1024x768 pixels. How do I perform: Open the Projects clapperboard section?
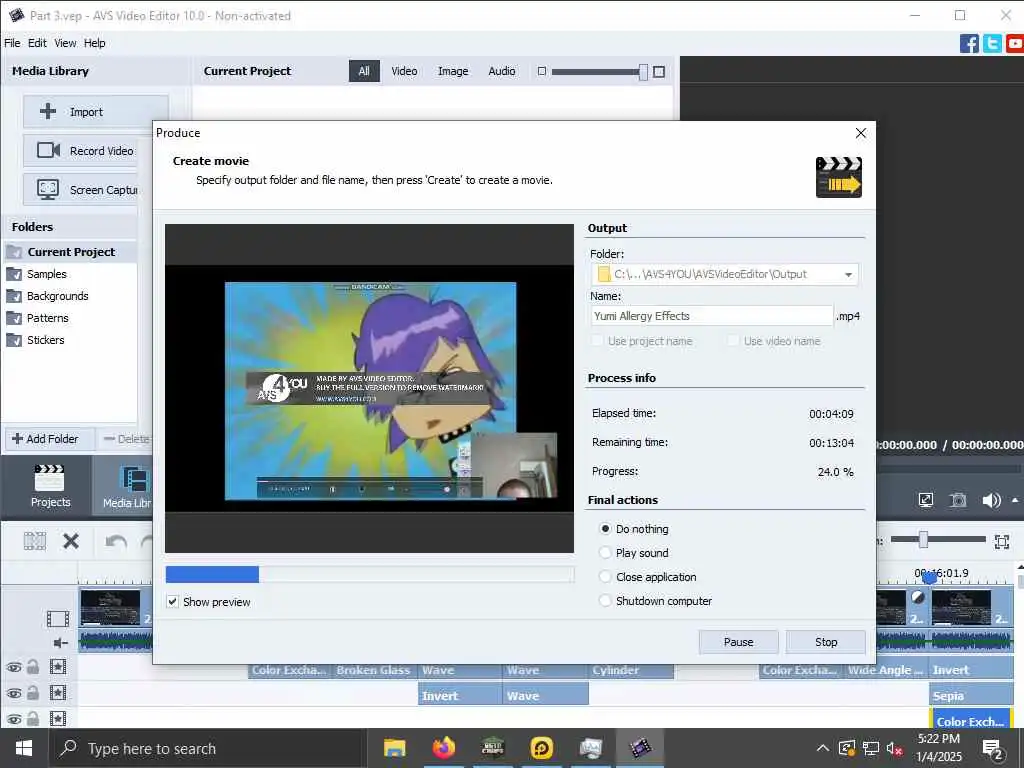click(50, 487)
